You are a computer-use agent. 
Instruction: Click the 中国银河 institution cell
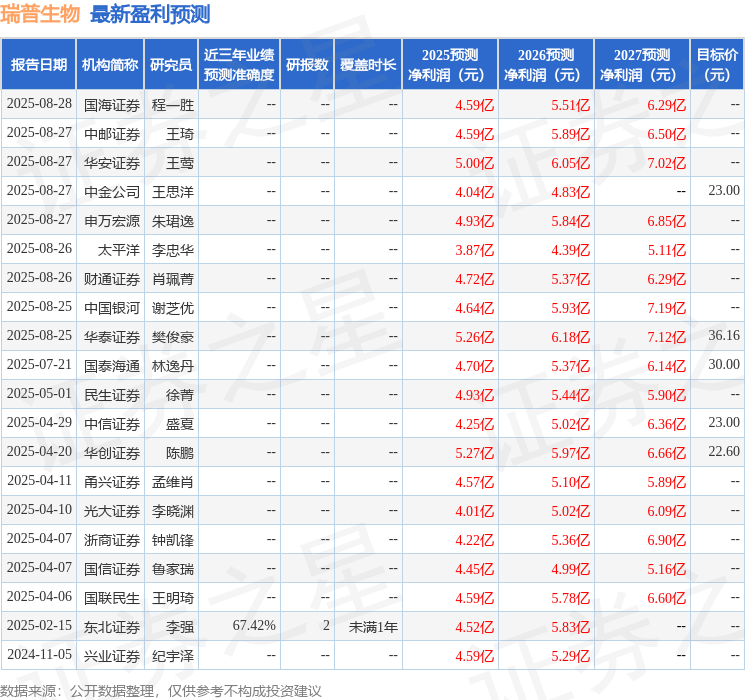tap(112, 308)
